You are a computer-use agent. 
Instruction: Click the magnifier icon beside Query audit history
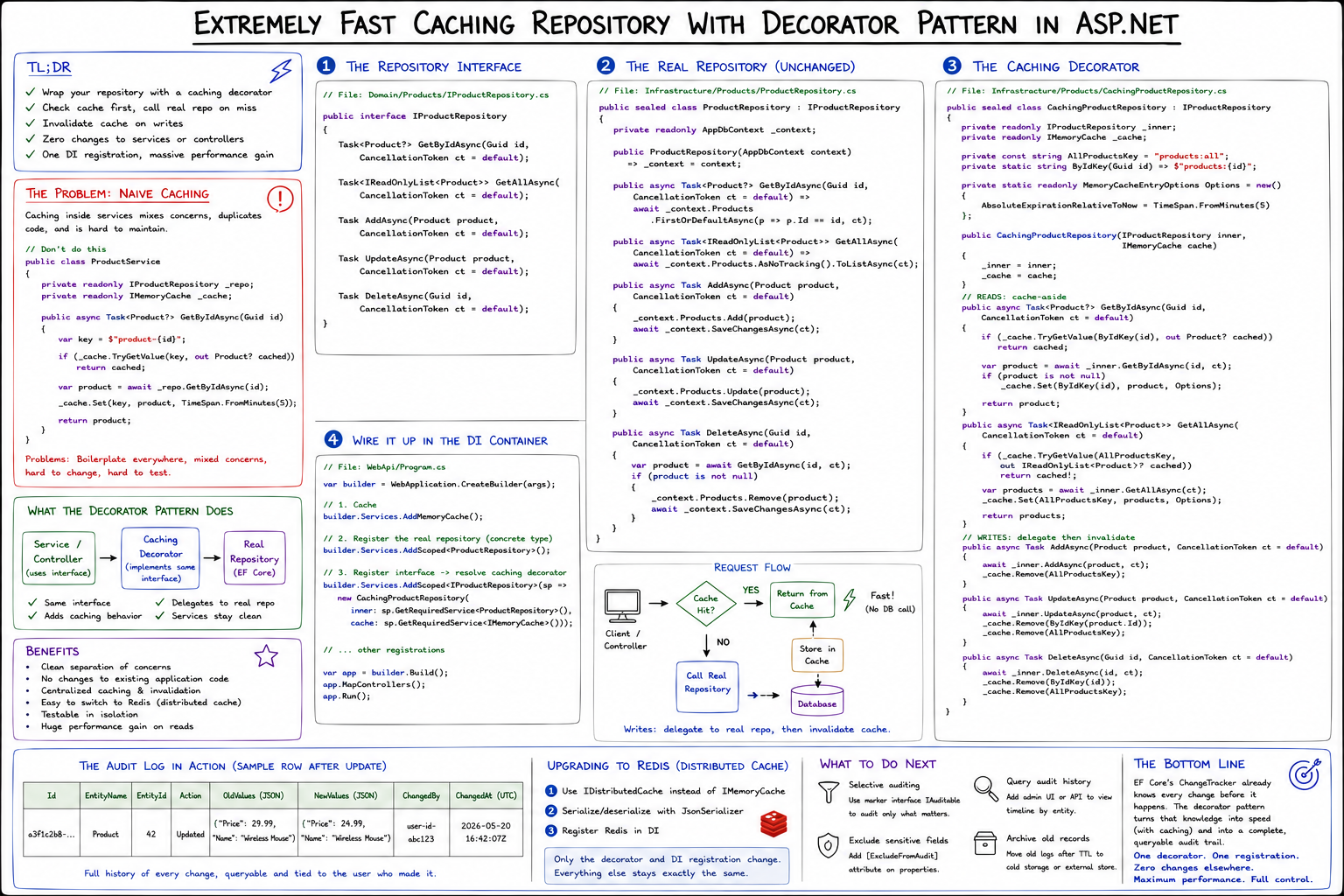pos(985,788)
